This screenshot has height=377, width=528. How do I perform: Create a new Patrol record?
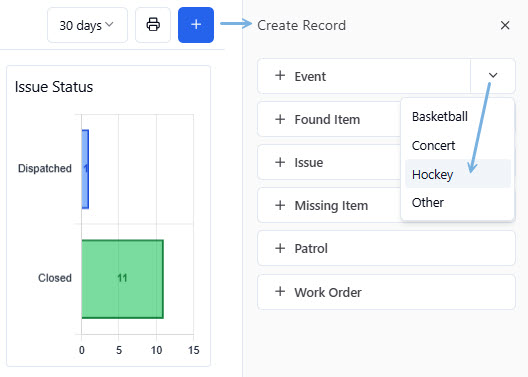pyautogui.click(x=386, y=248)
